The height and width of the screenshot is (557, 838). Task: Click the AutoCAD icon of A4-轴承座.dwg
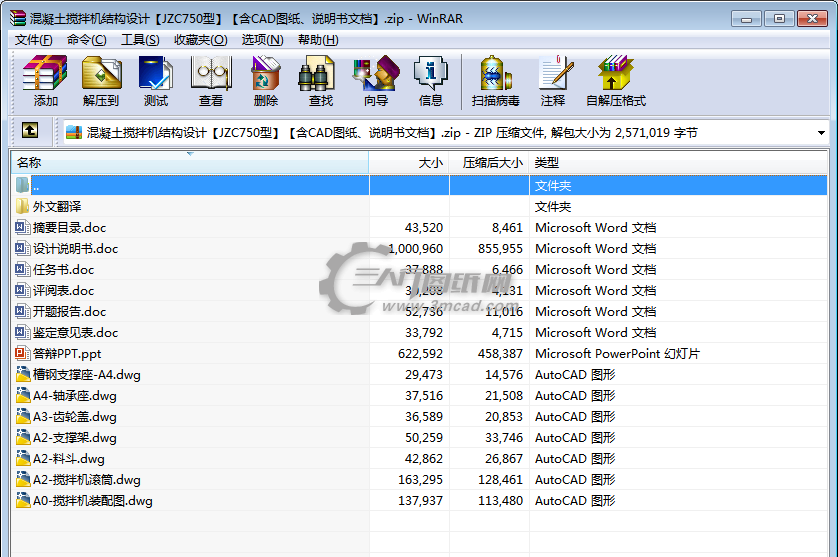(x=22, y=396)
